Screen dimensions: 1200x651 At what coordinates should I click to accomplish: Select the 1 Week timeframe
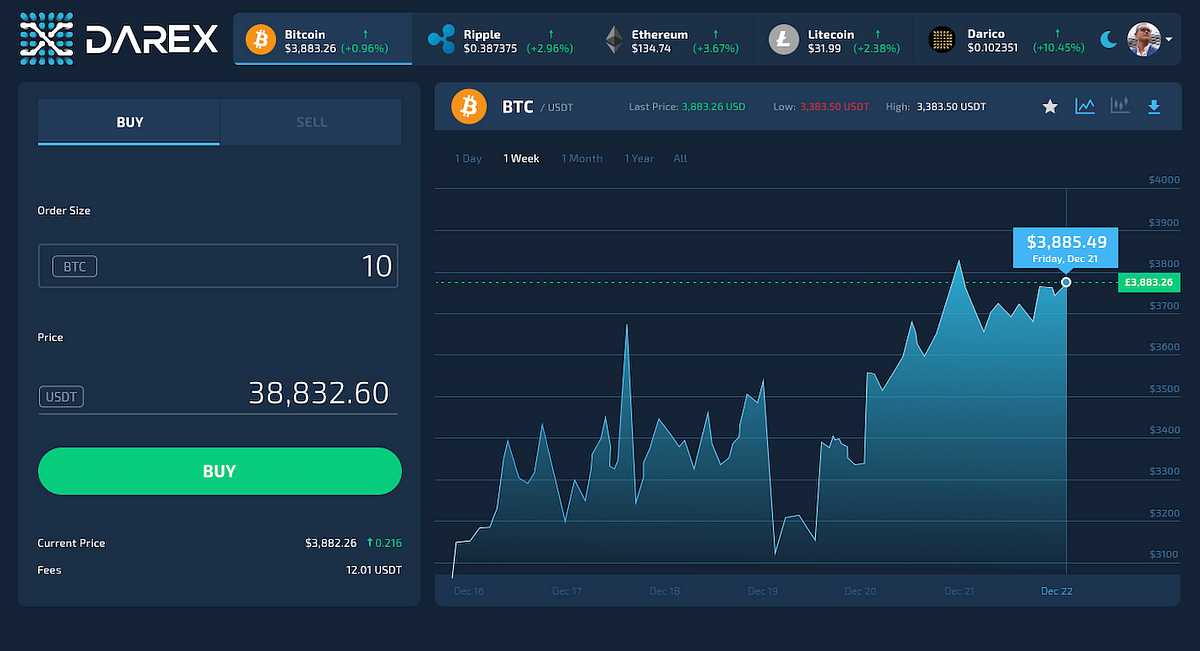click(x=521, y=158)
